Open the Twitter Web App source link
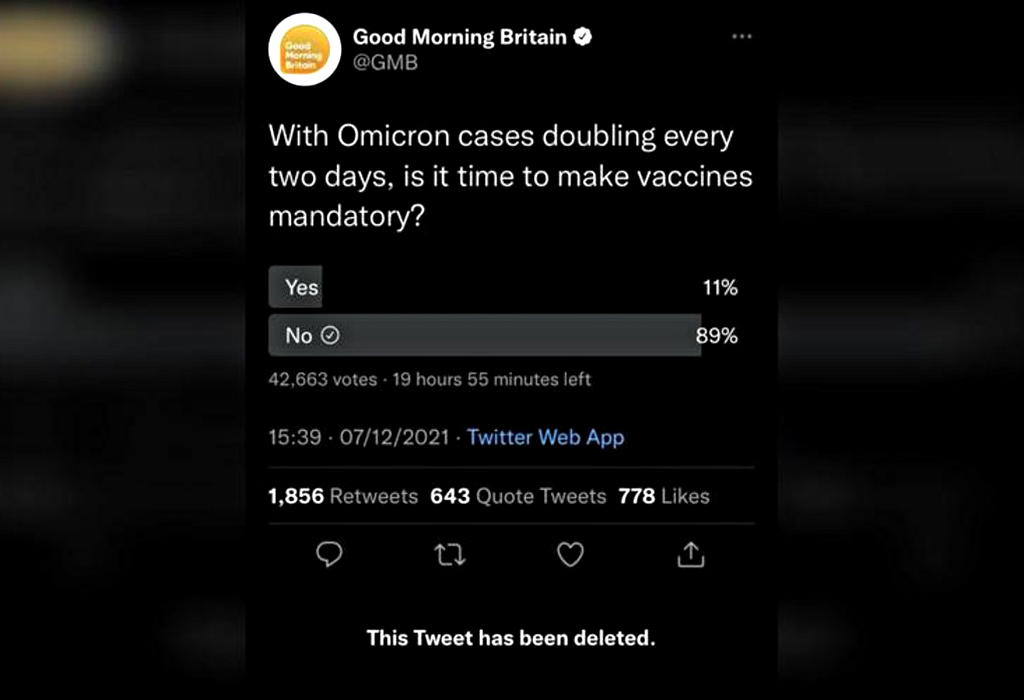Image resolution: width=1024 pixels, height=700 pixels. (x=545, y=437)
